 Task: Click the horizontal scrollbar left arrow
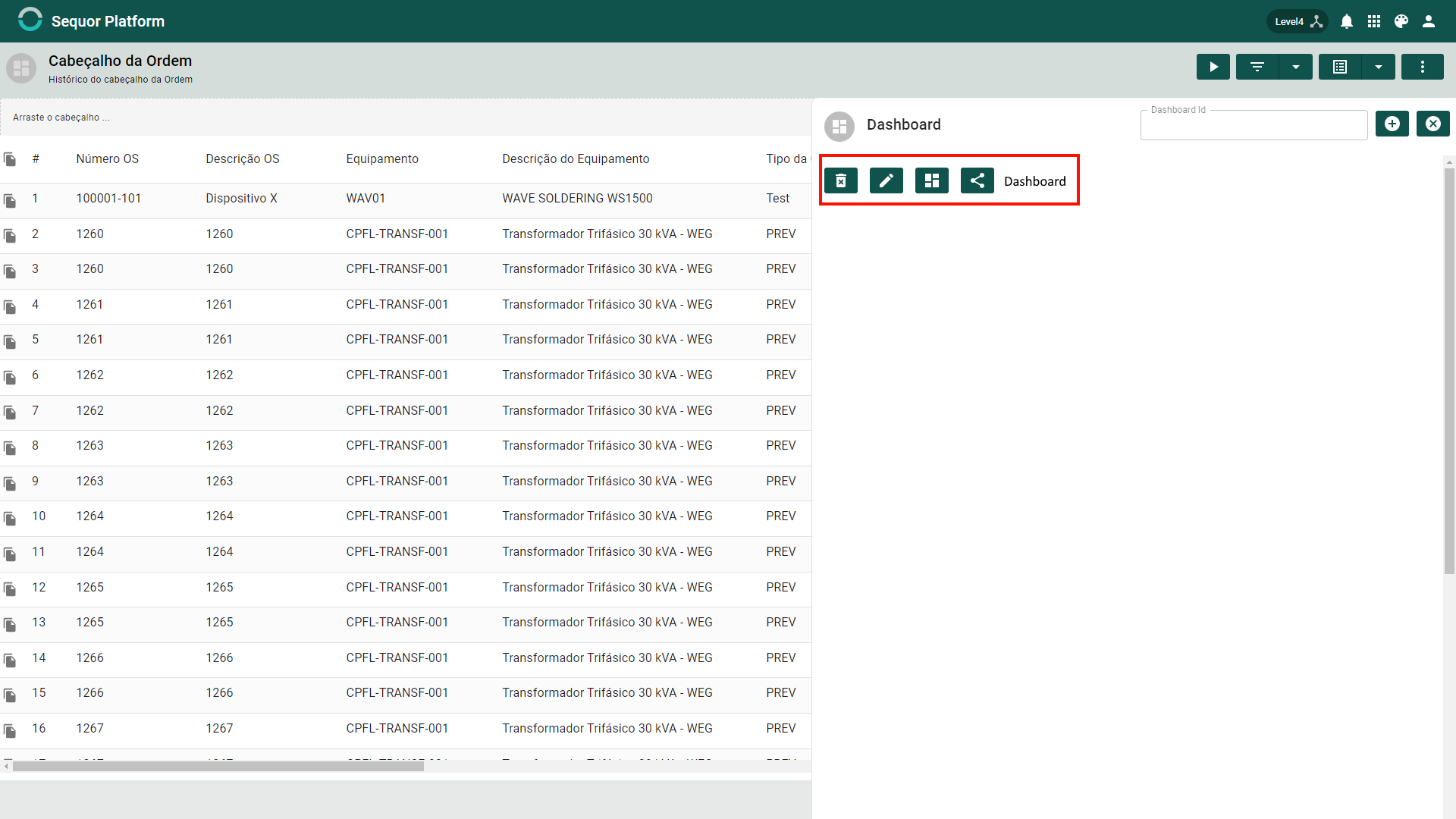pyautogui.click(x=6, y=767)
